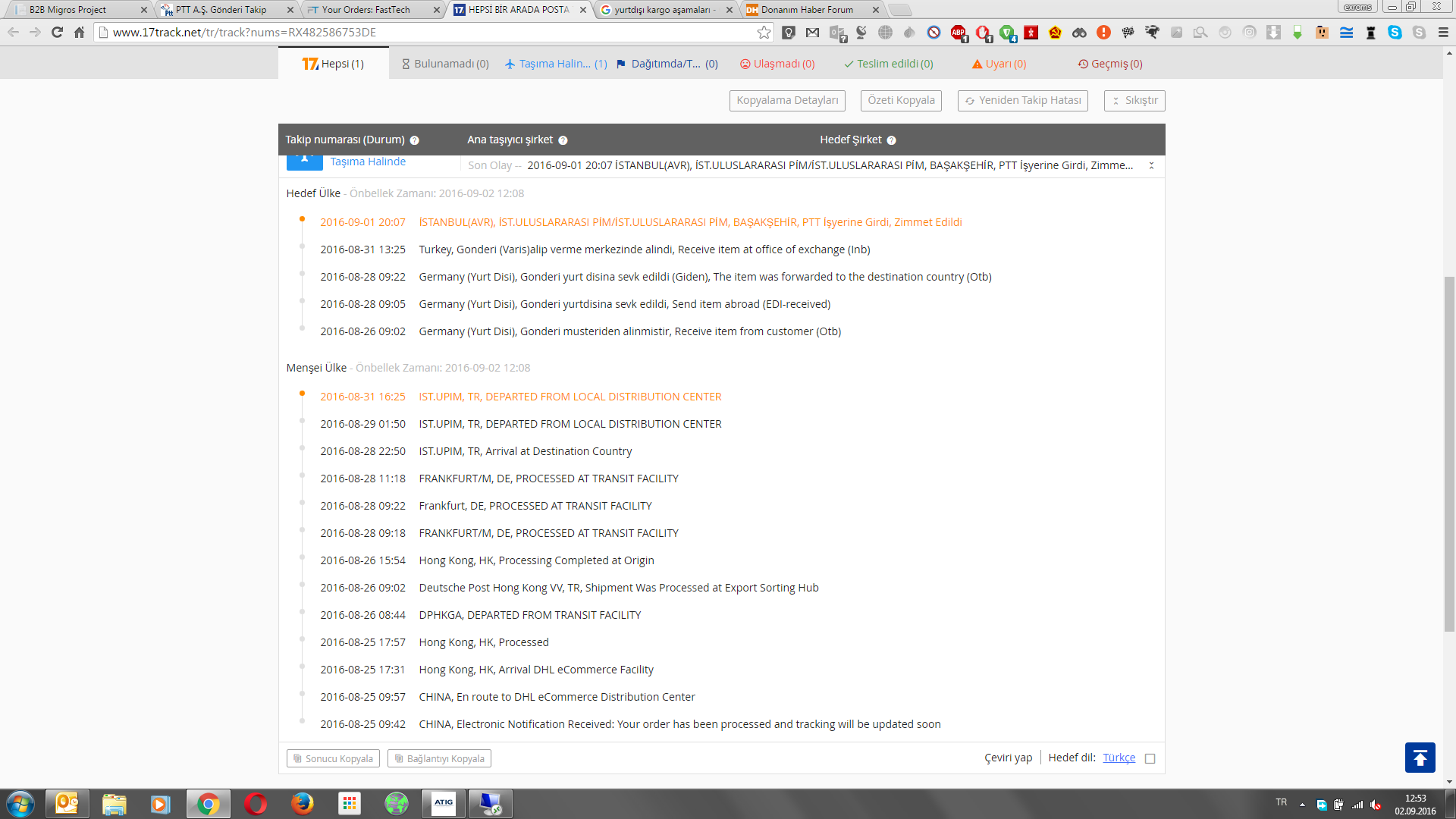
Task: Go to the browser home page
Action: [79, 32]
